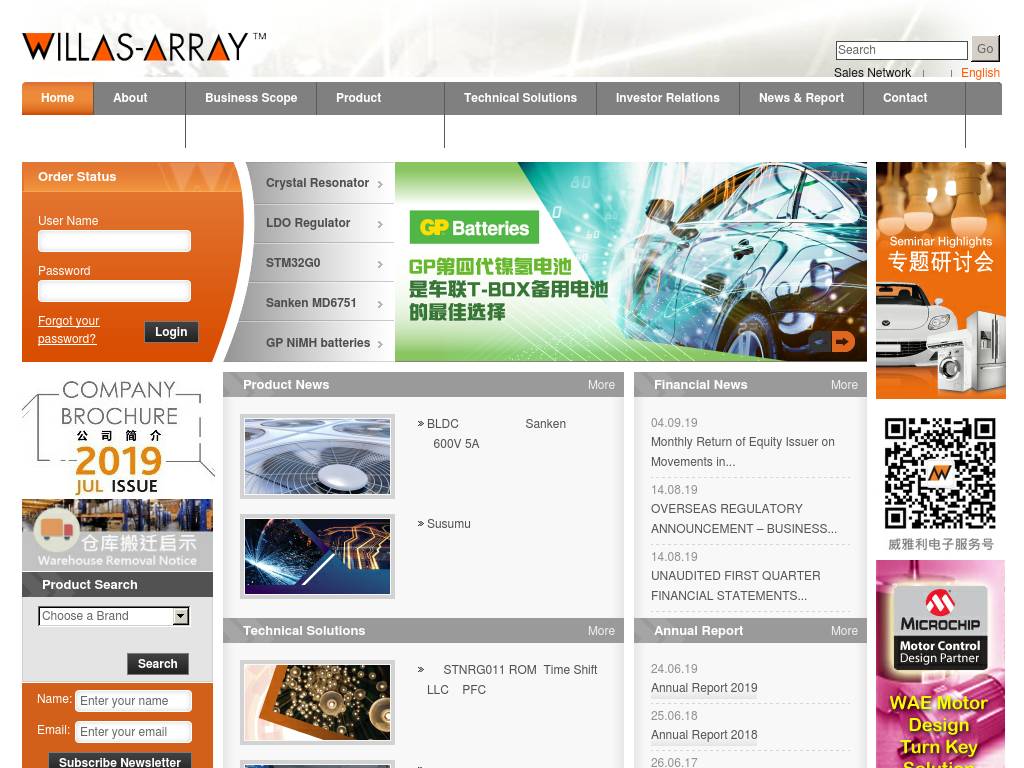Focus the newsletter Email input field

point(133,731)
